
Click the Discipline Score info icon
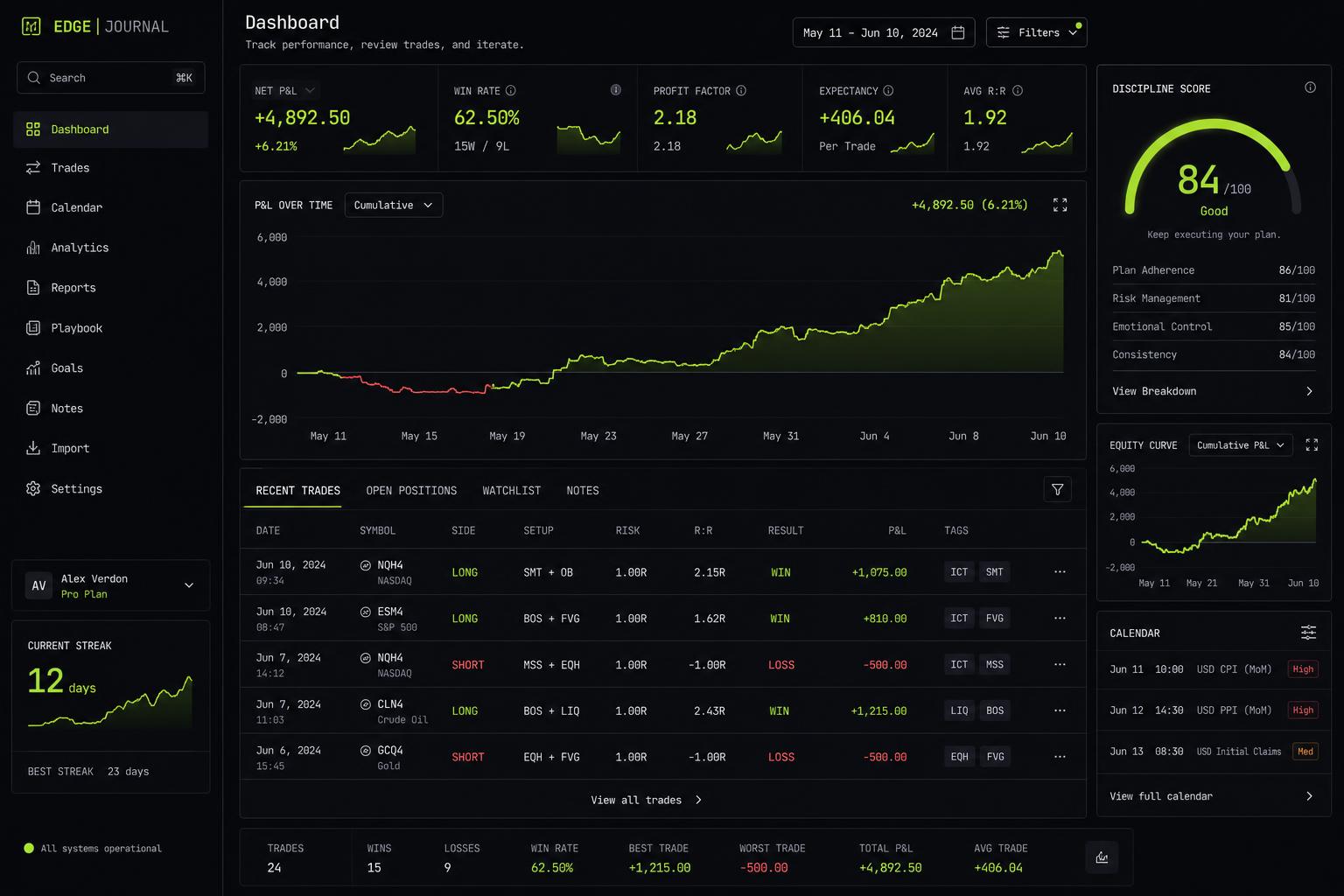tap(1310, 87)
